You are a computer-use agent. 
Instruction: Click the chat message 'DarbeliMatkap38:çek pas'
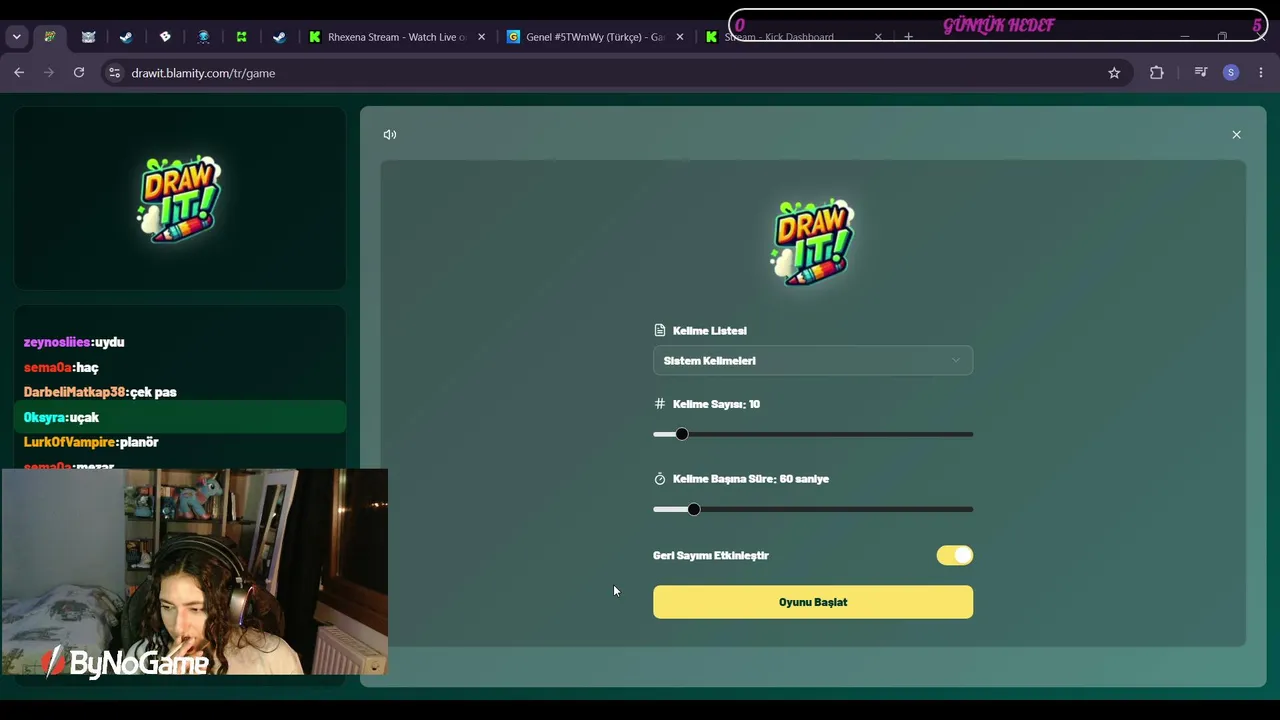tap(100, 392)
